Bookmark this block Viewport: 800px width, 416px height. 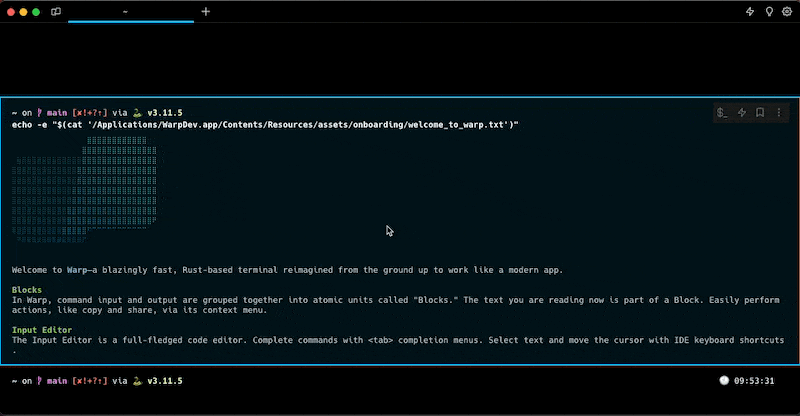pyautogui.click(x=760, y=112)
